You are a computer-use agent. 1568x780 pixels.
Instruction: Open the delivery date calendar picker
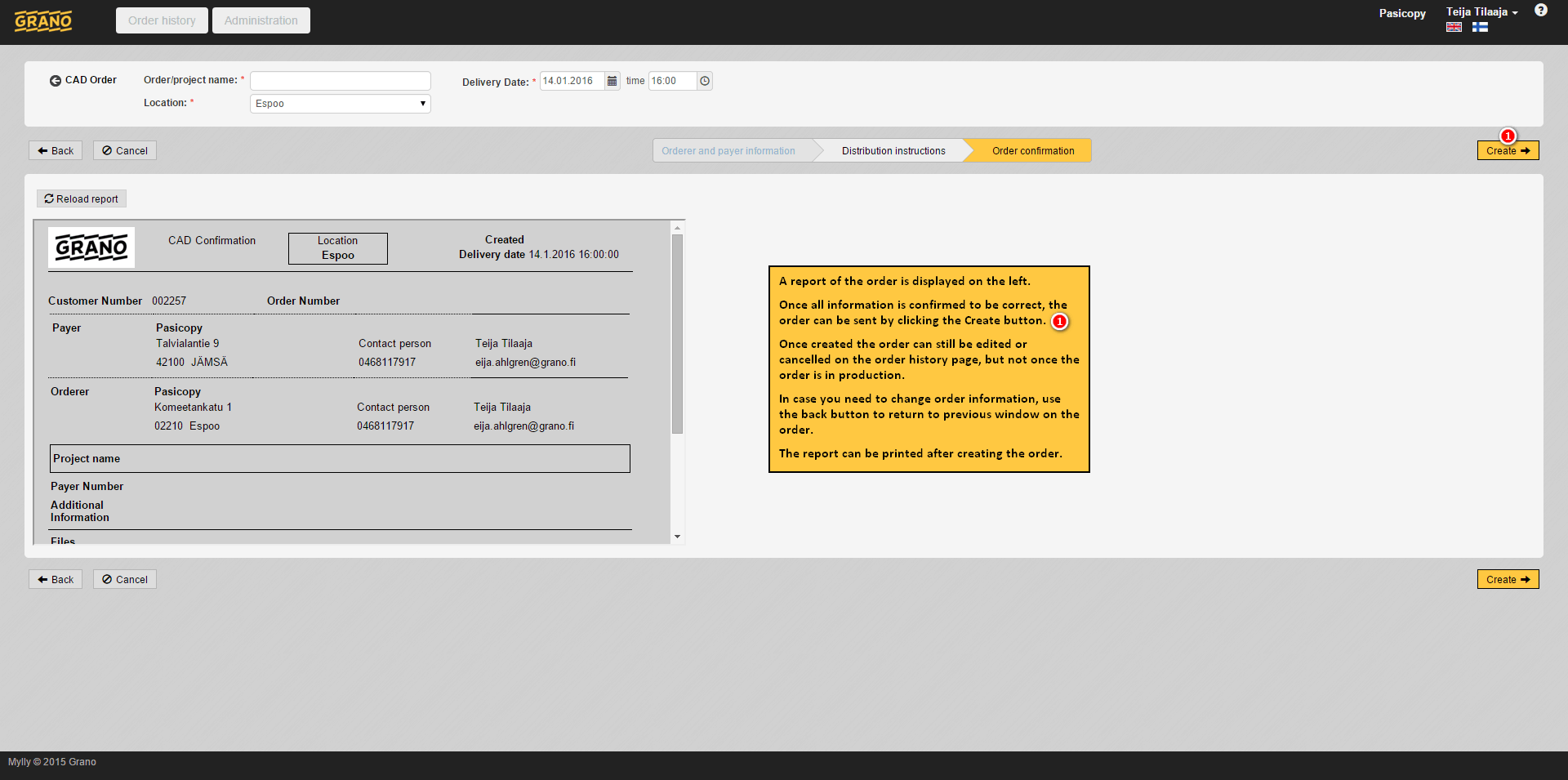click(612, 81)
